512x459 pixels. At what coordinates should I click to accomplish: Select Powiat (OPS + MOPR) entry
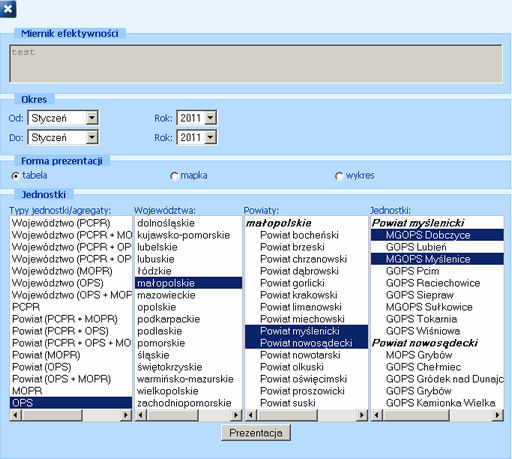coord(71,379)
